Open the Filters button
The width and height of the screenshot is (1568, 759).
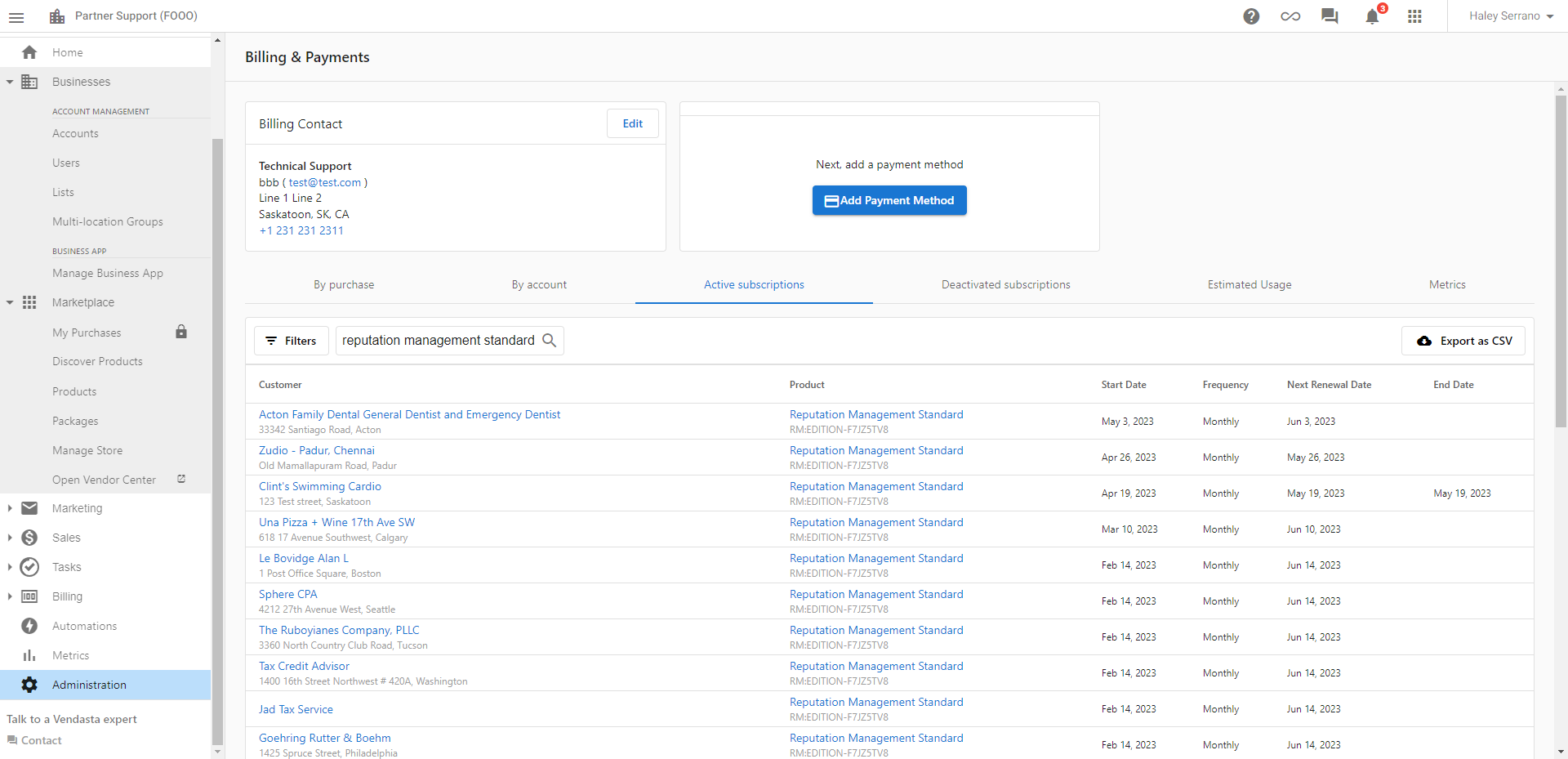(x=292, y=341)
